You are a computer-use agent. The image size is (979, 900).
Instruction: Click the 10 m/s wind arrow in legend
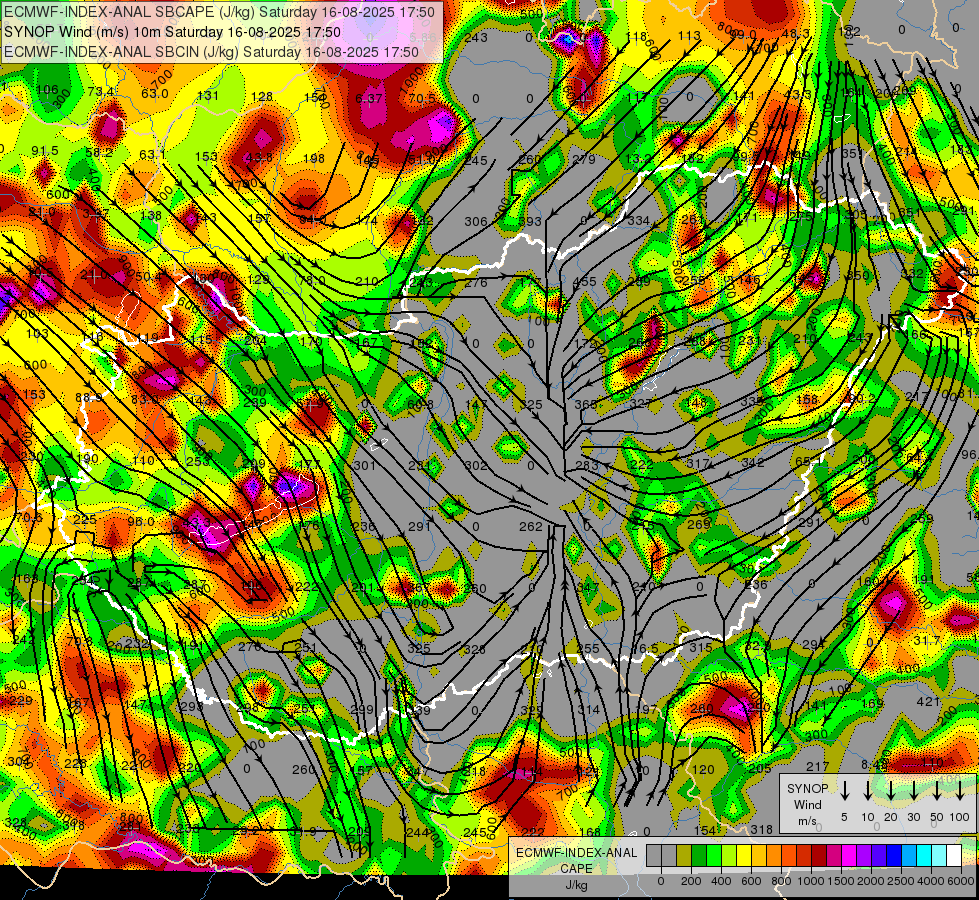pos(868,790)
